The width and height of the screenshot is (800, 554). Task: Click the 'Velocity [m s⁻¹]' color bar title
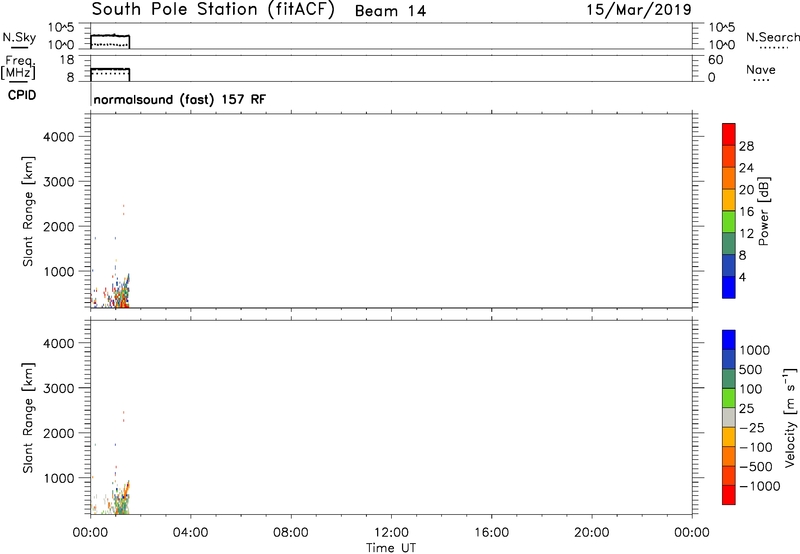(790, 417)
